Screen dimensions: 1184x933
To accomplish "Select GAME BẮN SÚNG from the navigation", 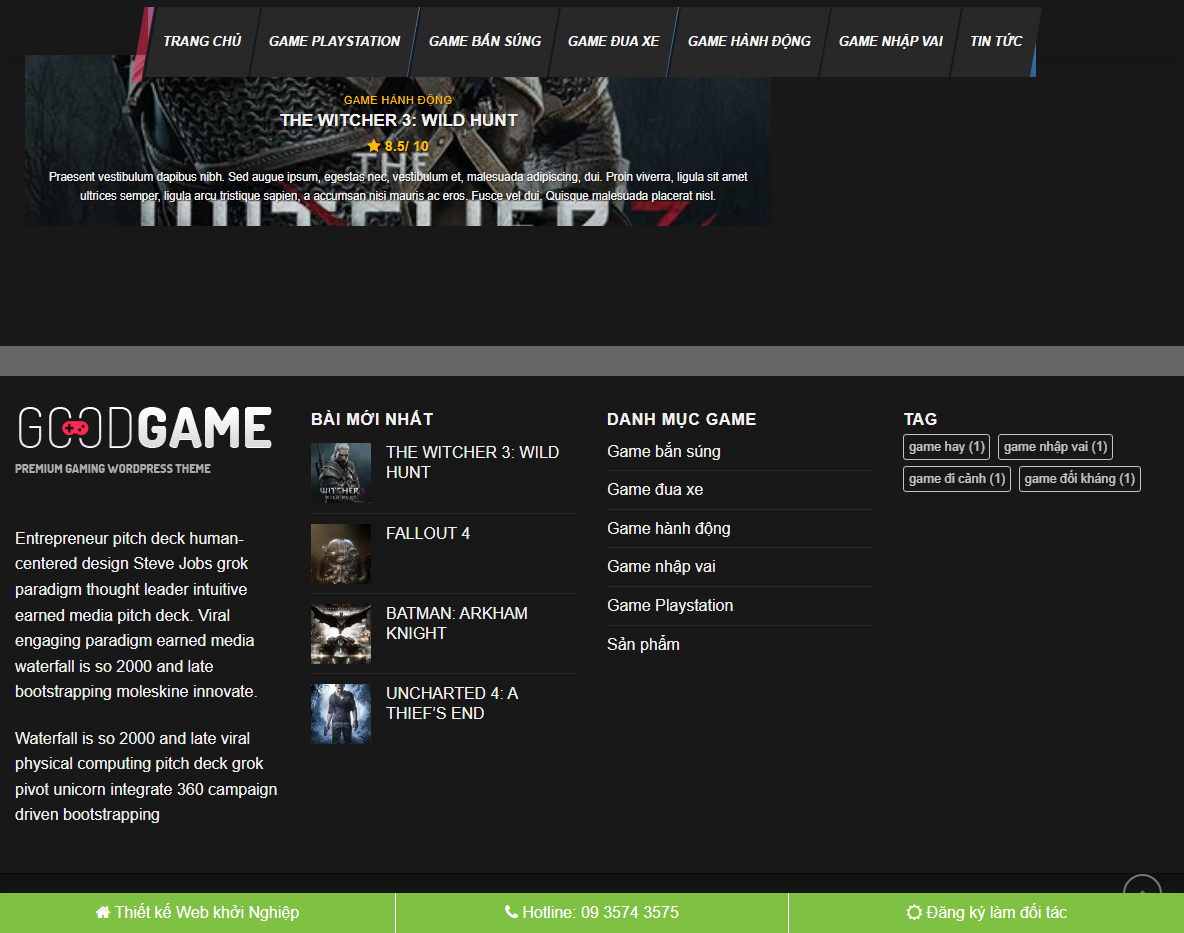I will 484,41.
